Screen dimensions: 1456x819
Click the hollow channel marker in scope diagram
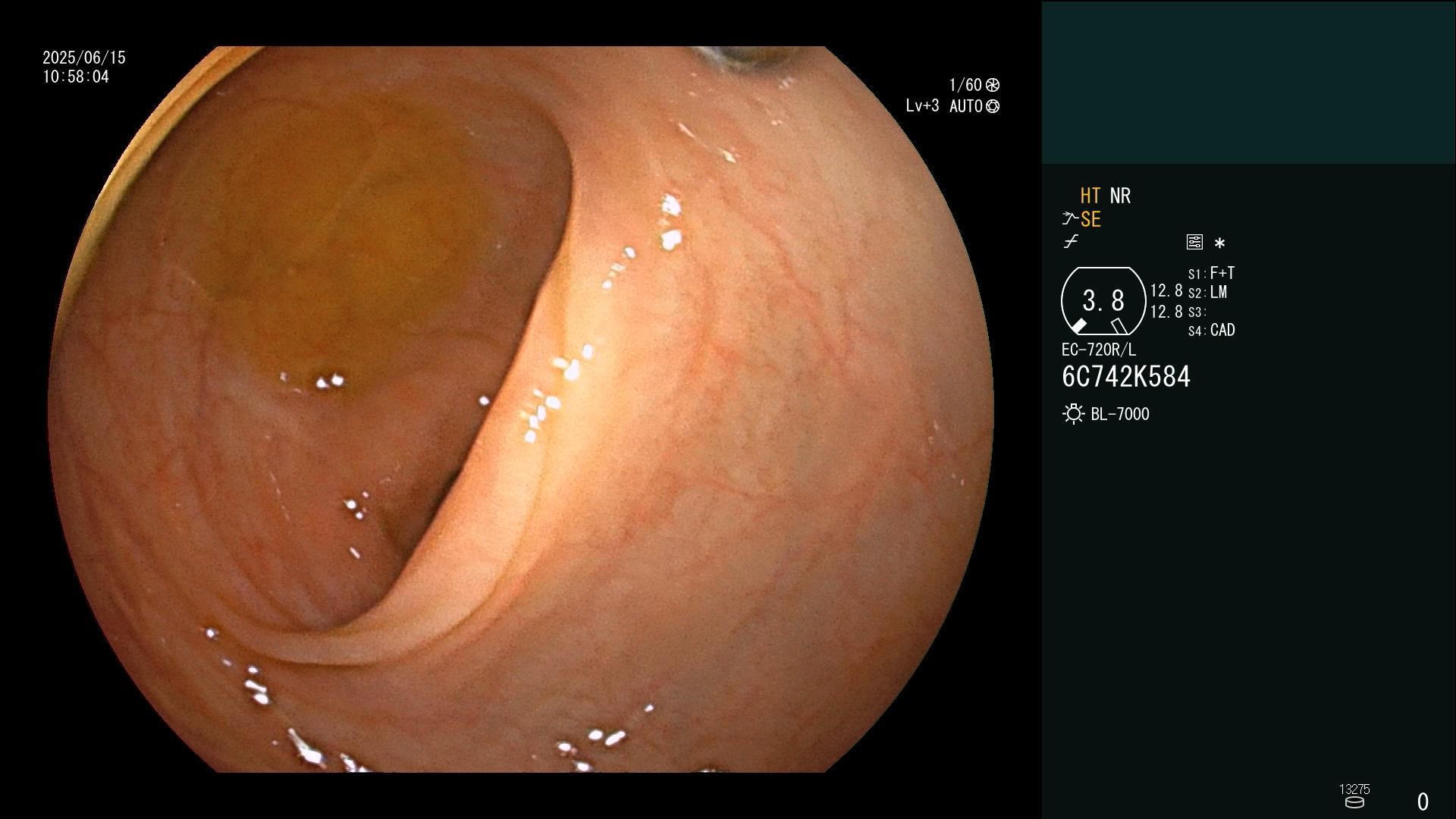[x=1119, y=326]
